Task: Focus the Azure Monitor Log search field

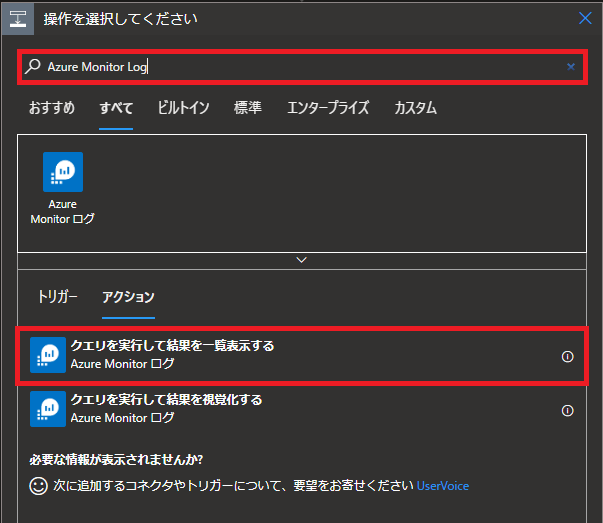Action: [x=304, y=67]
